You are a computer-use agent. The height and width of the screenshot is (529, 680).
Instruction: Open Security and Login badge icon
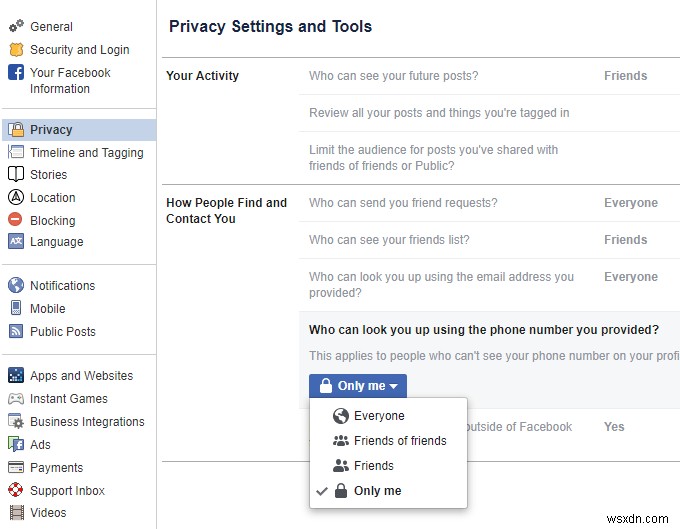[16, 49]
